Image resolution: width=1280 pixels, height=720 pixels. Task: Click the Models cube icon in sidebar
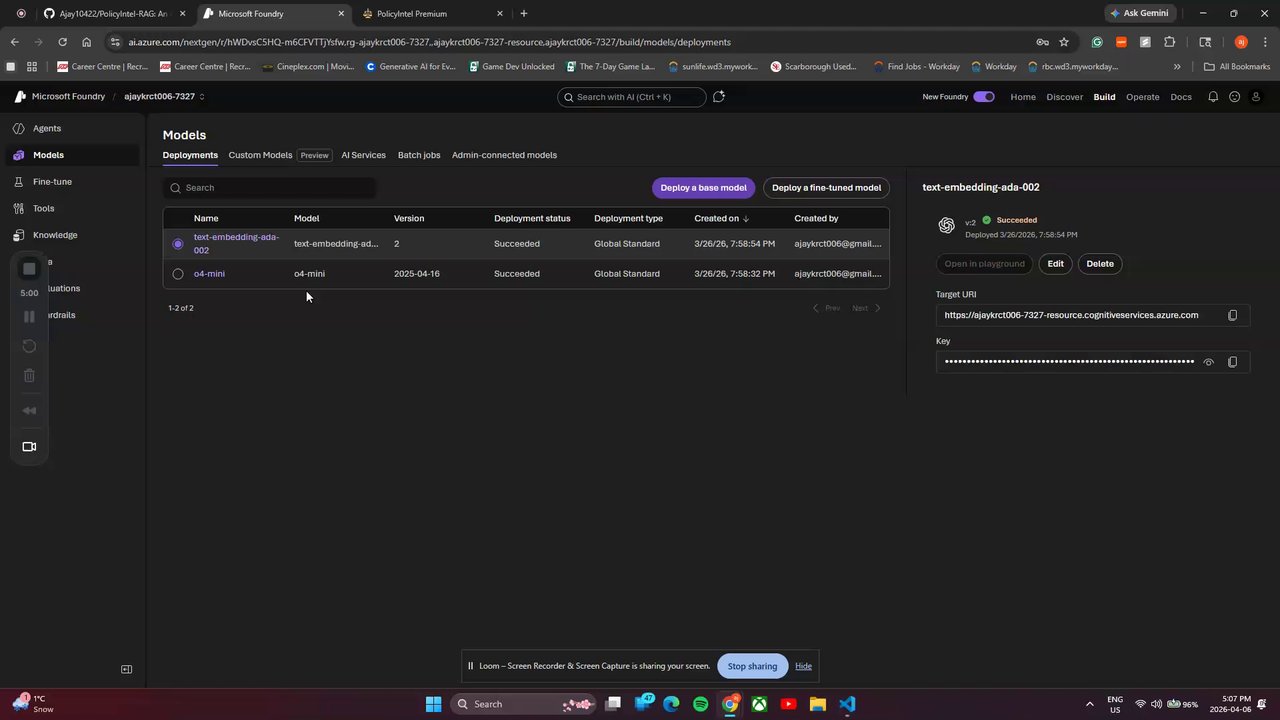19,155
